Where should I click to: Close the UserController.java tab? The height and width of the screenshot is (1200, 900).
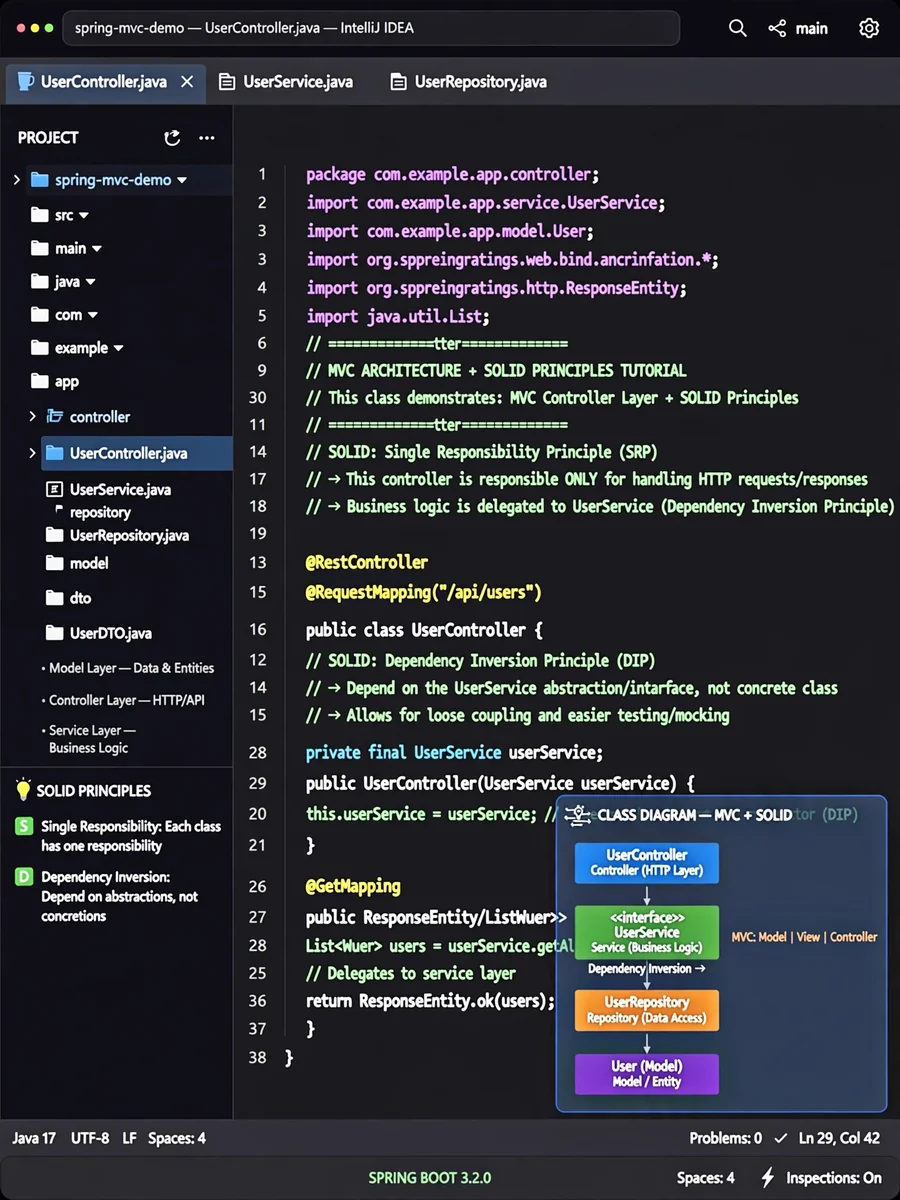point(187,82)
